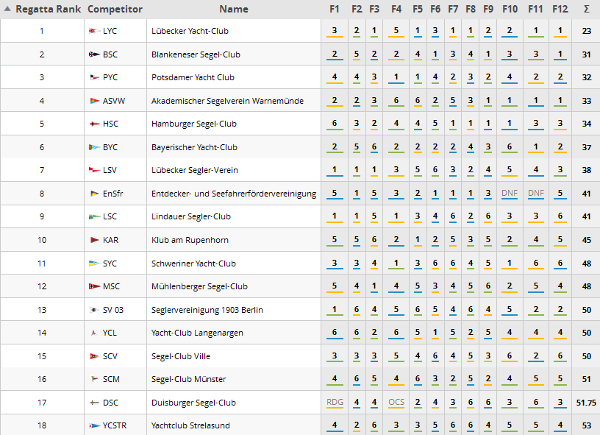Click the F8 column header

pyautogui.click(x=470, y=9)
